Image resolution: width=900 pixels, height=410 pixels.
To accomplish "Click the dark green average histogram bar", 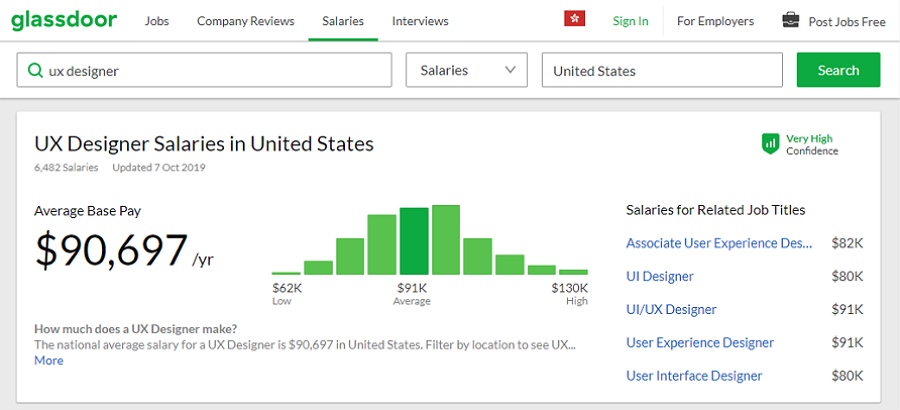I will coord(414,241).
